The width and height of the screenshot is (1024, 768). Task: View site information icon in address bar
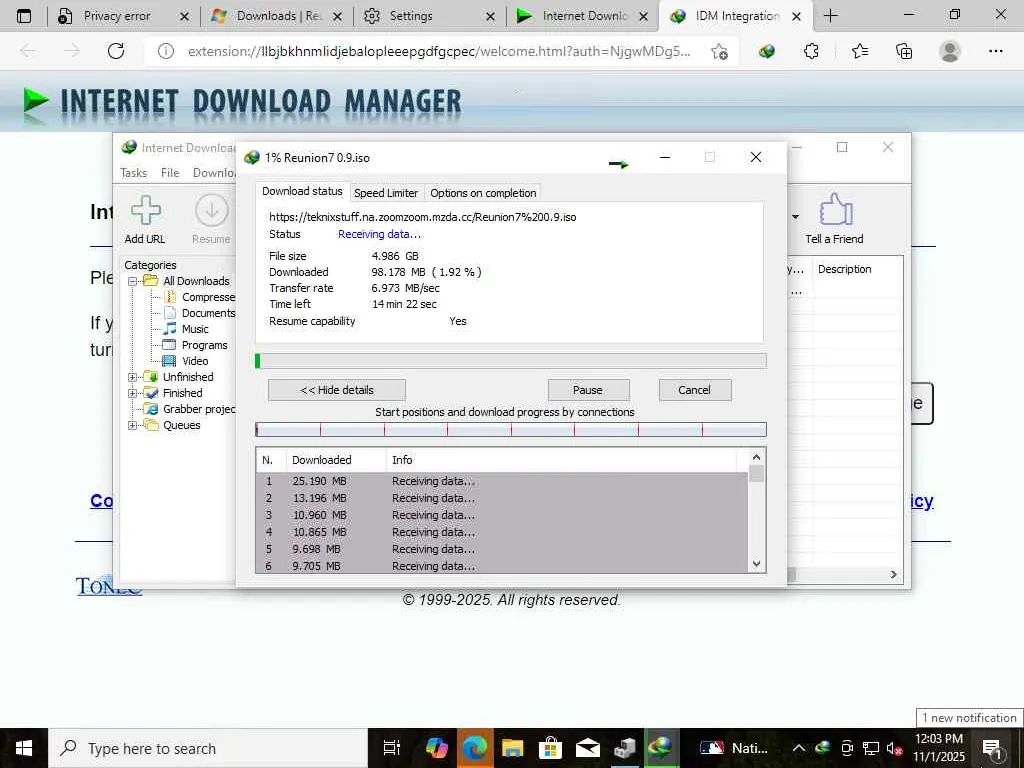(x=166, y=51)
